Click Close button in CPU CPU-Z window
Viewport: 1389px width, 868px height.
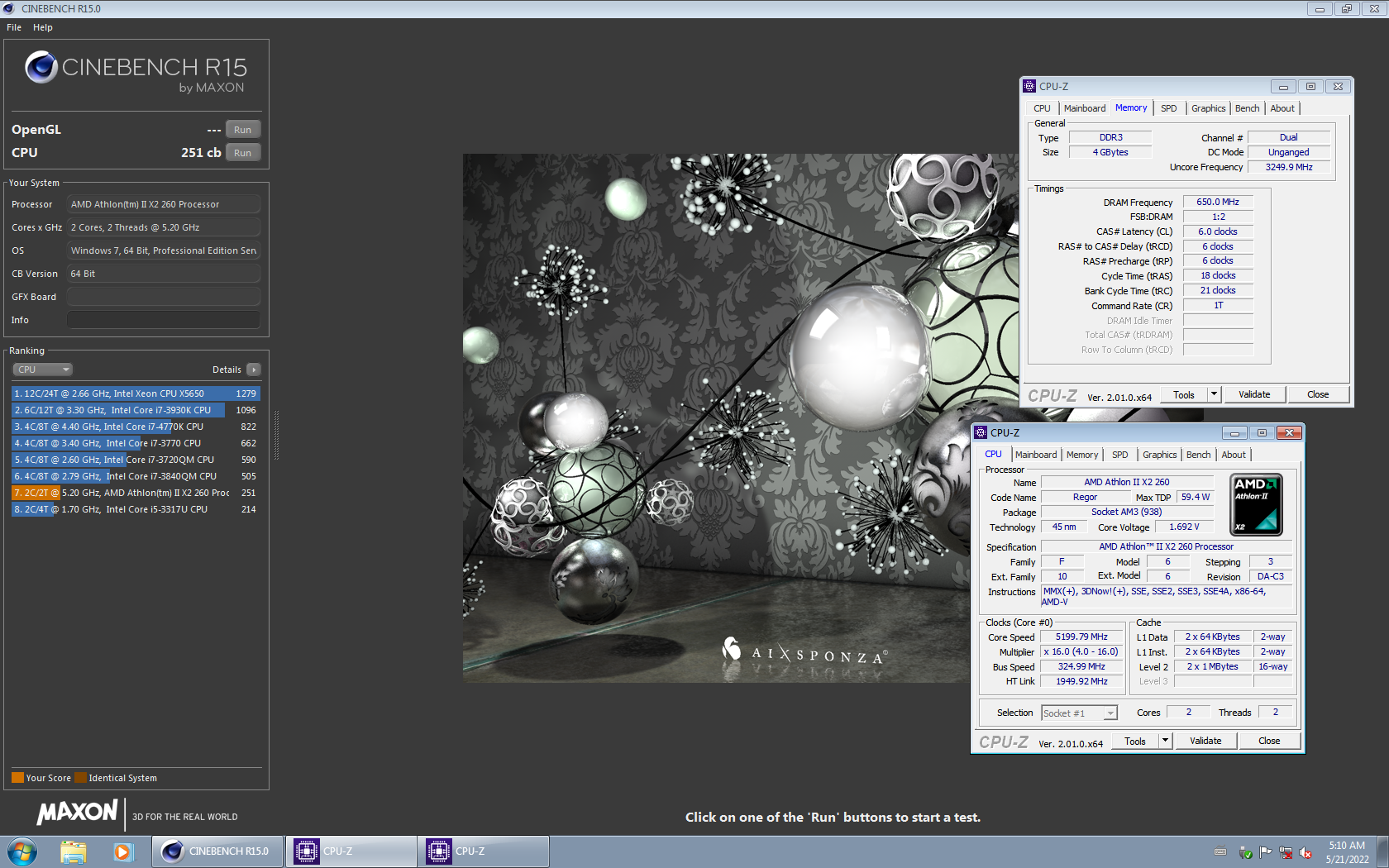point(1269,741)
